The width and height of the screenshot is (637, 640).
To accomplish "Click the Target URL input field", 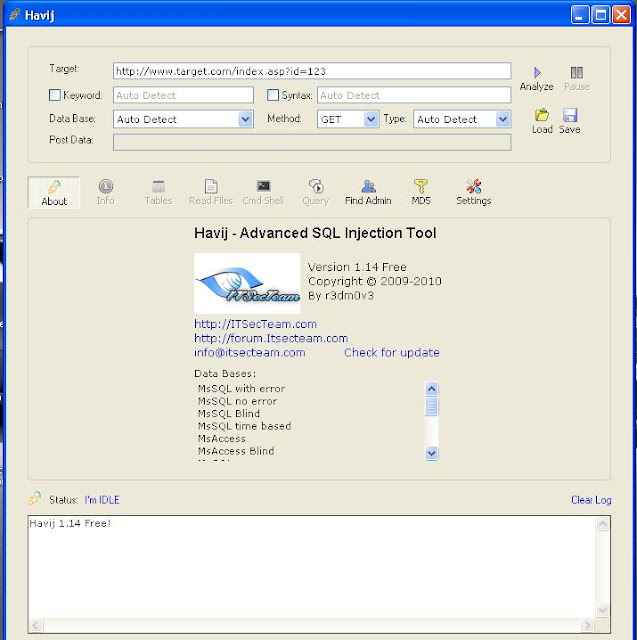I will click(x=312, y=71).
